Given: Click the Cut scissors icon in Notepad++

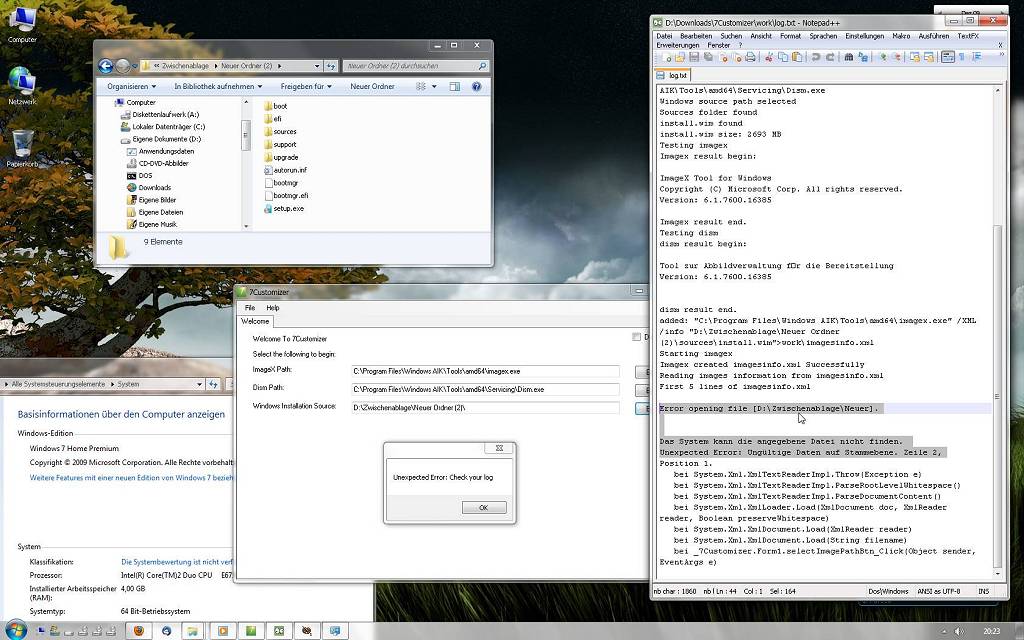Looking at the screenshot, I should [x=769, y=57].
